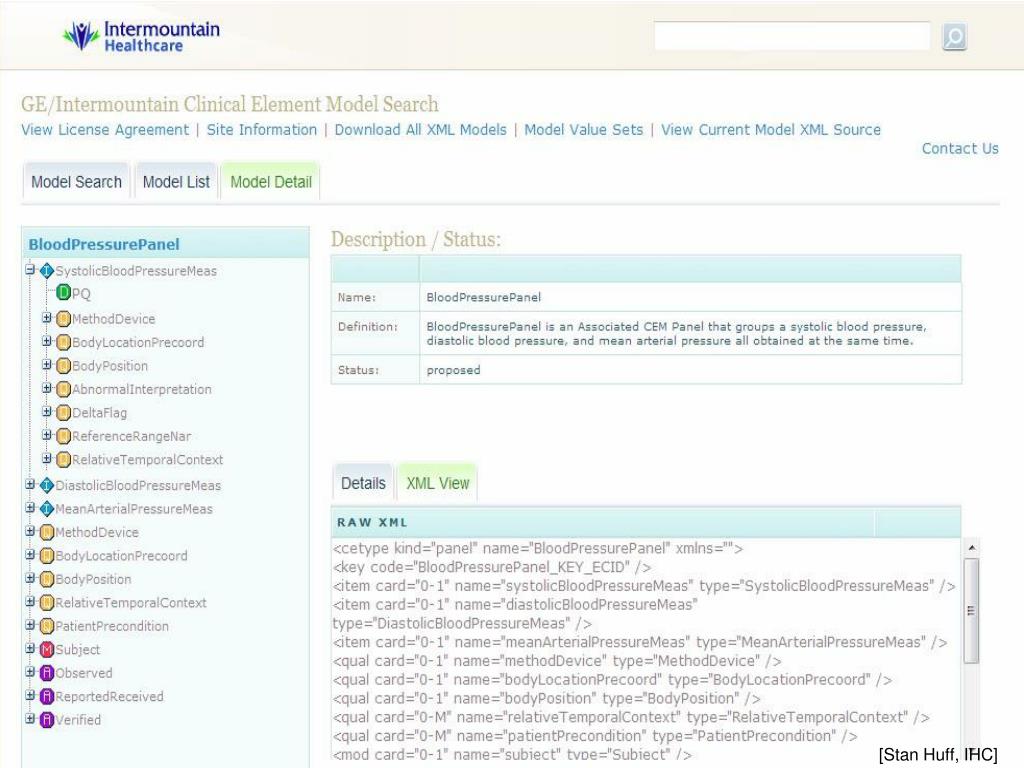Expand the AbnormalInterpretation node

[46, 388]
